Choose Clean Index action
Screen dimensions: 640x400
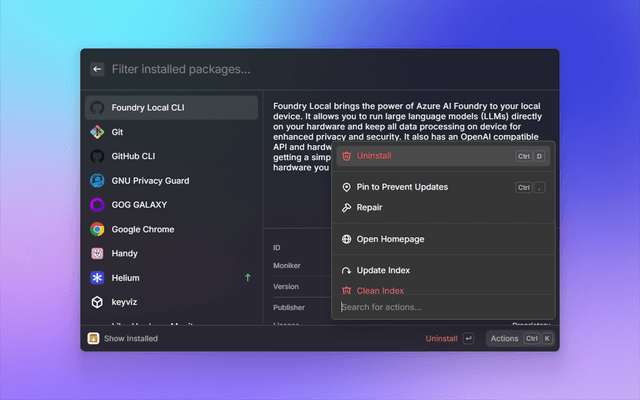(443, 290)
